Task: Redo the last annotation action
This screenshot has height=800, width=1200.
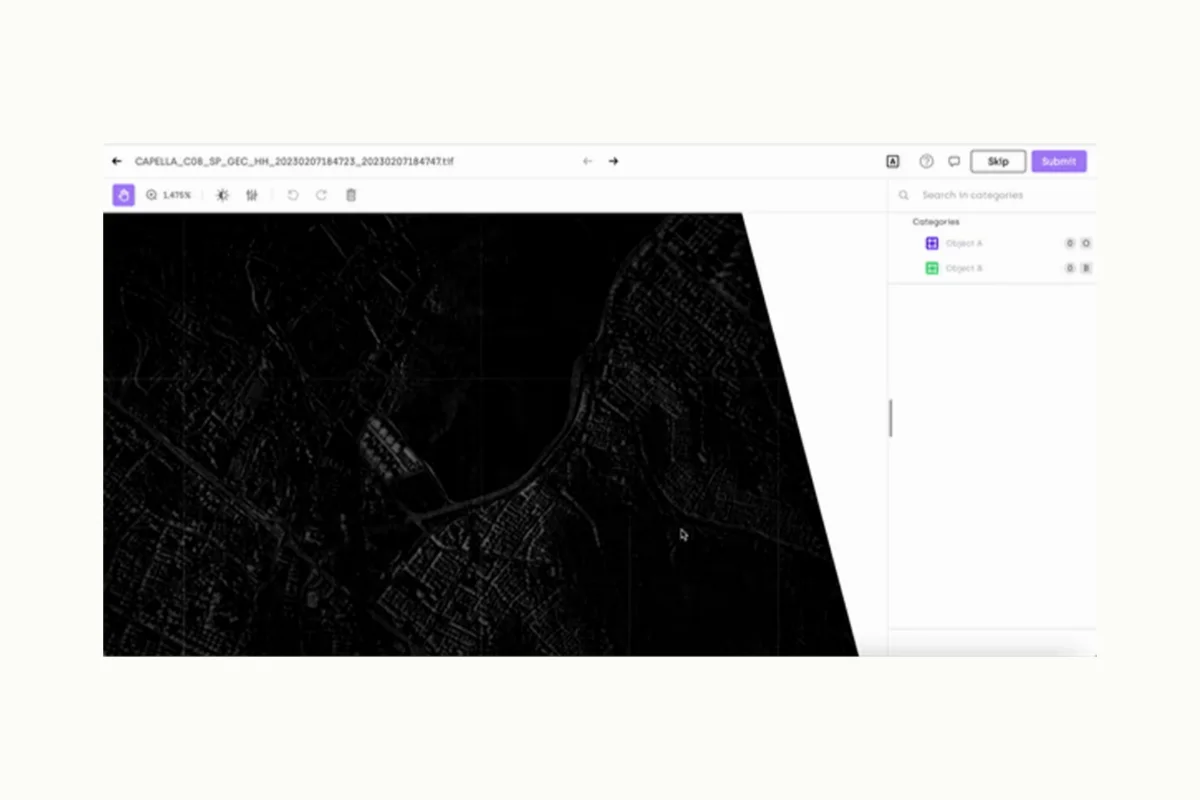Action: click(x=321, y=195)
